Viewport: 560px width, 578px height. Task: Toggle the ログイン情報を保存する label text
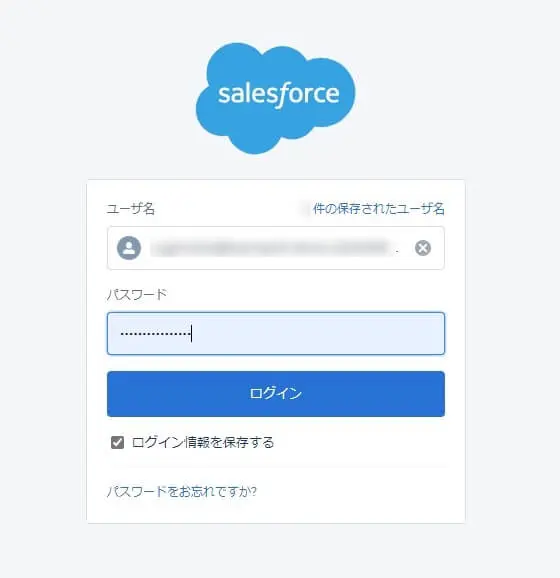pyautogui.click(x=203, y=442)
